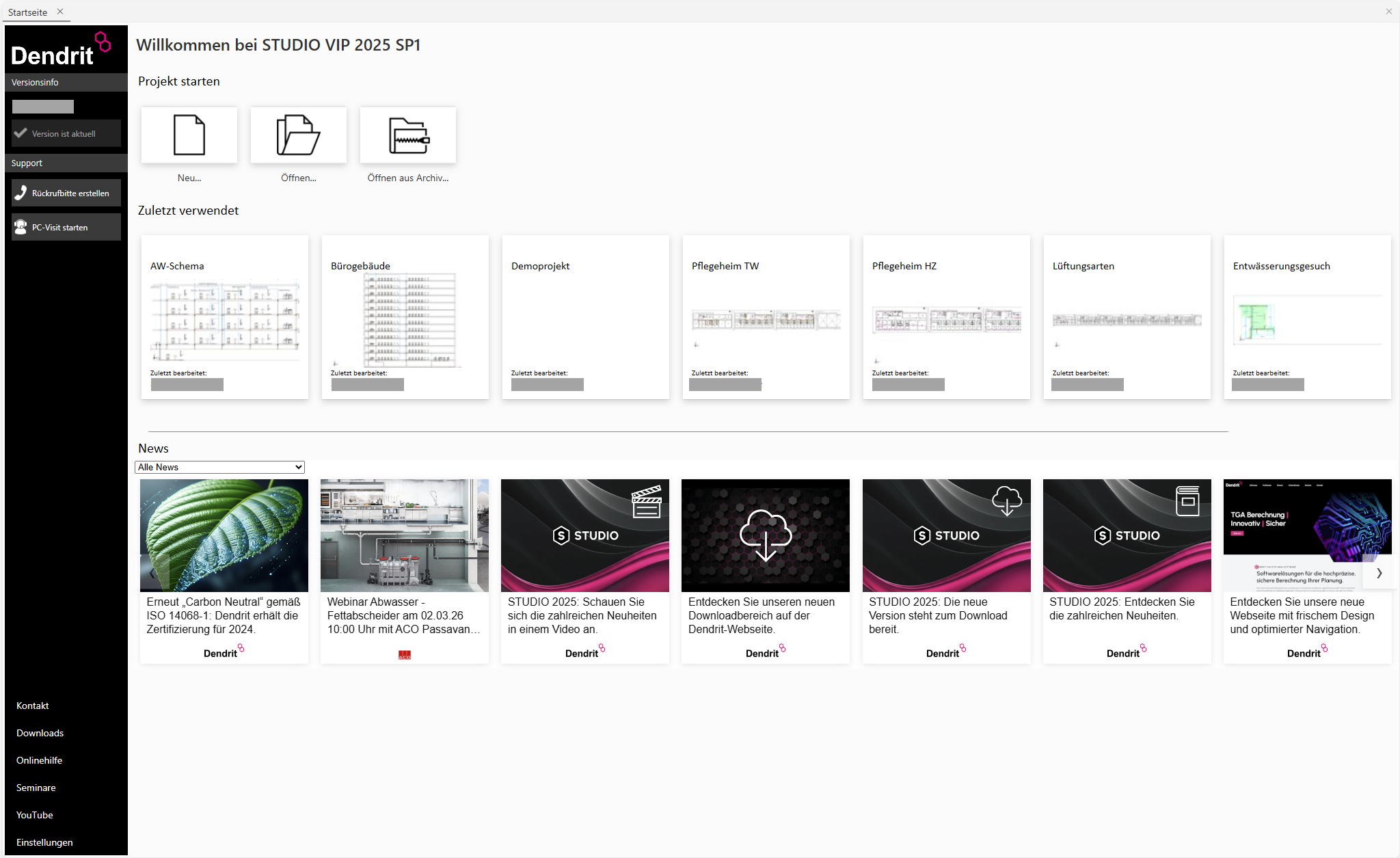Close the Startseite tab with its X
The width and height of the screenshot is (1400, 858).
pos(60,12)
